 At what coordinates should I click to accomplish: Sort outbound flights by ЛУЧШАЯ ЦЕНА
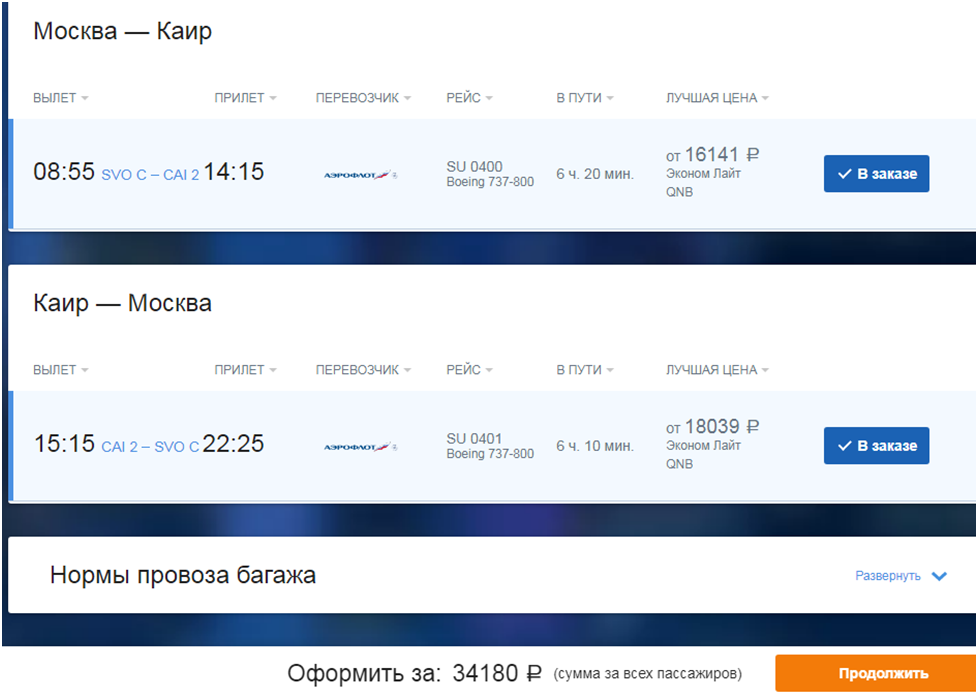717,98
